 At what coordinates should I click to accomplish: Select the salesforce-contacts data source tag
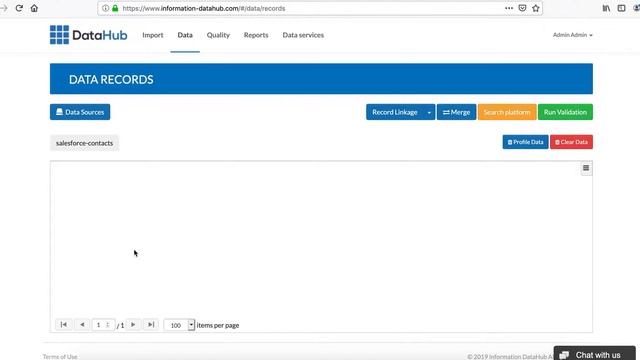click(84, 143)
